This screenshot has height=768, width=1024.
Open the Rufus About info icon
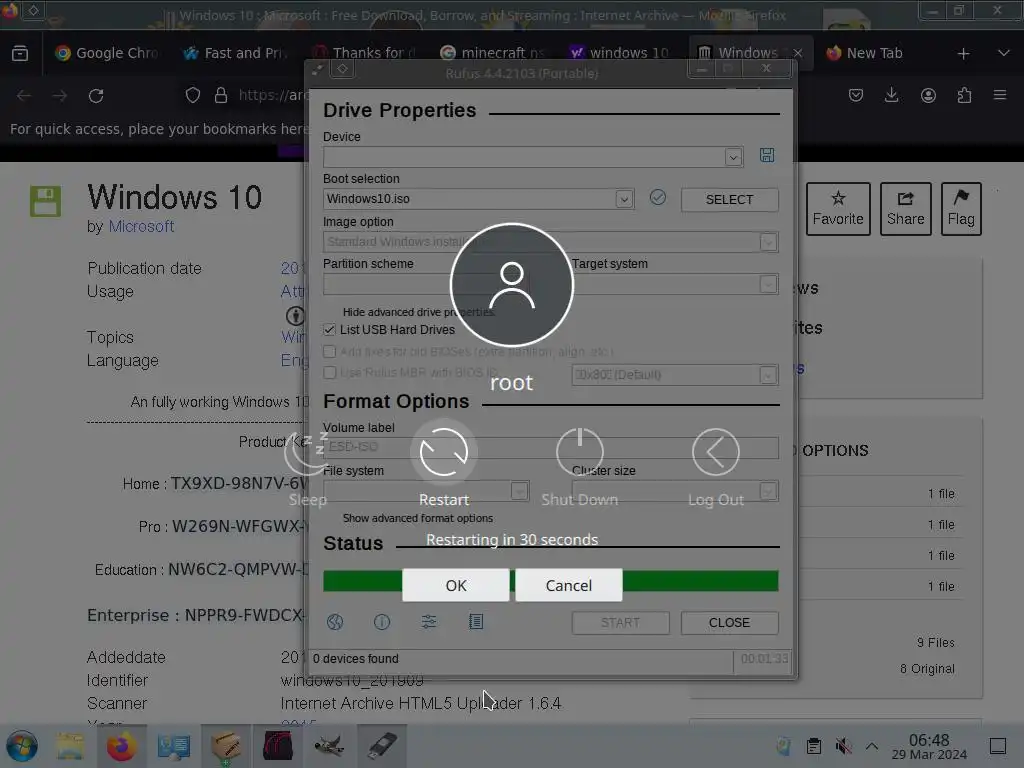tap(382, 622)
